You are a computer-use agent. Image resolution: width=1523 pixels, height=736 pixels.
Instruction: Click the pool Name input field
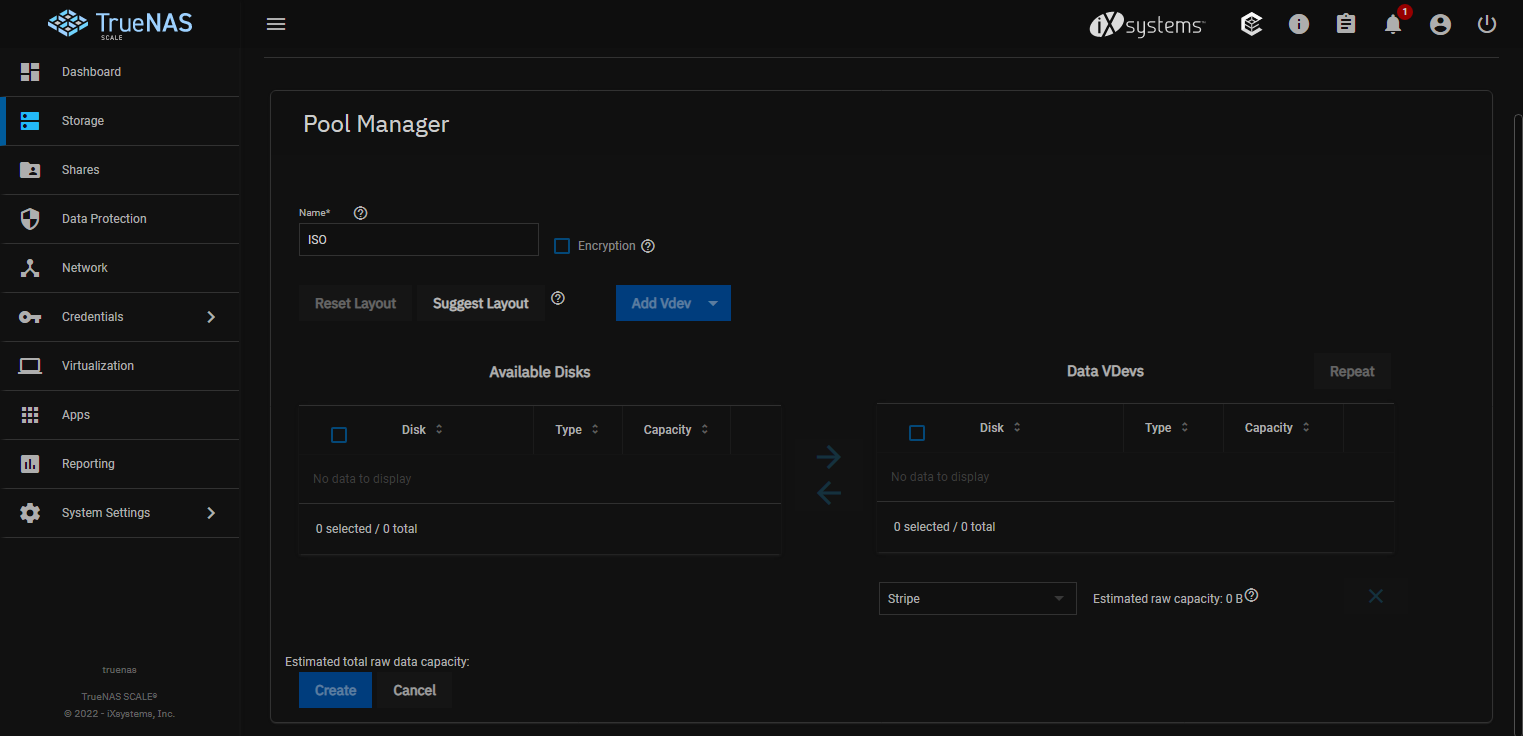point(419,239)
